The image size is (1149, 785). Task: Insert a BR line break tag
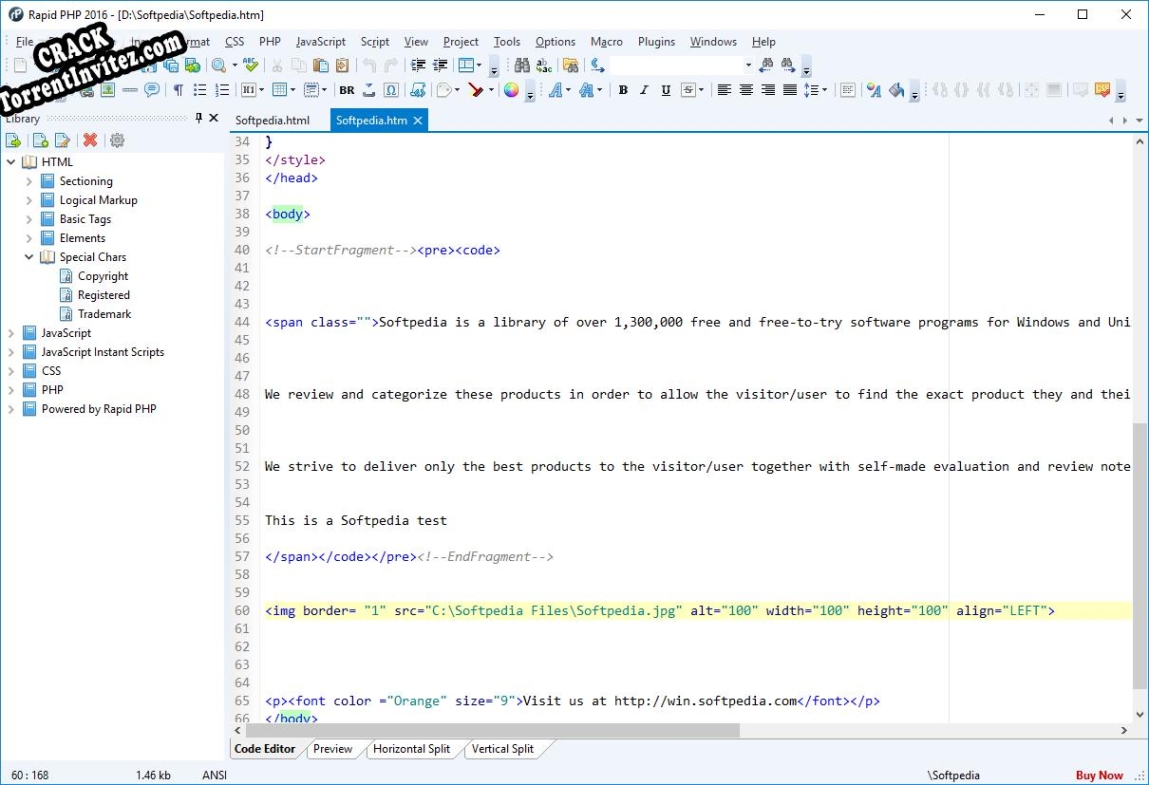click(345, 90)
